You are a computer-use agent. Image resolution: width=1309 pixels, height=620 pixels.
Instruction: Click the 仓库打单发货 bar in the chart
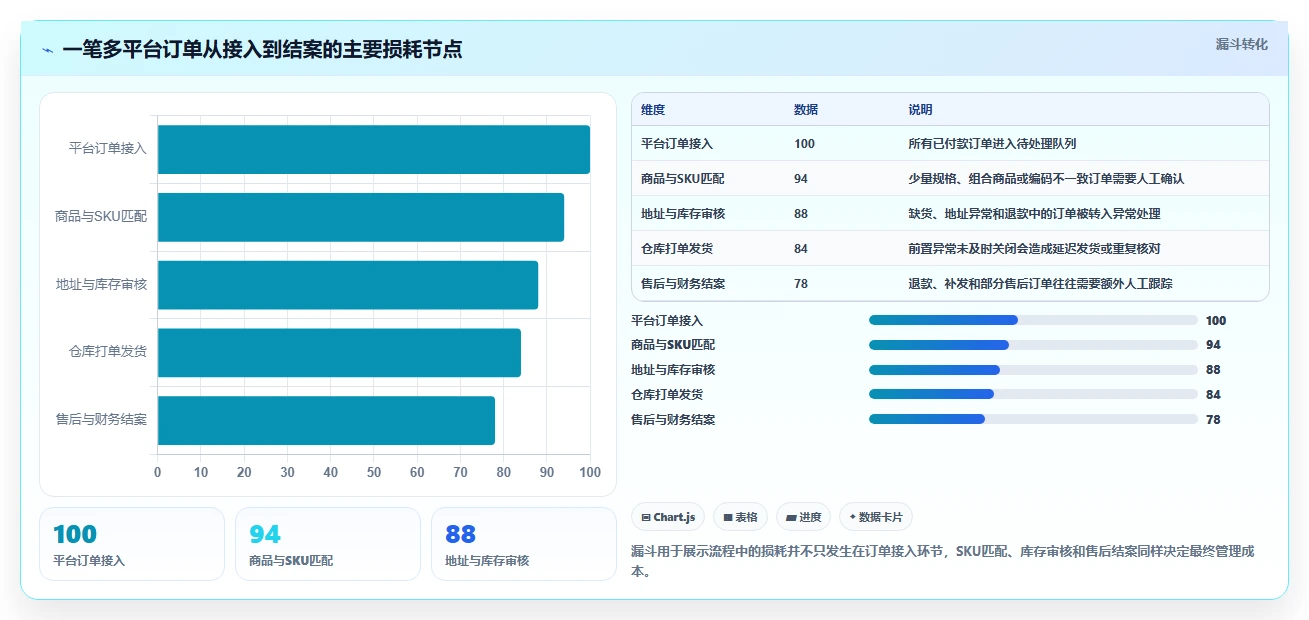point(339,353)
